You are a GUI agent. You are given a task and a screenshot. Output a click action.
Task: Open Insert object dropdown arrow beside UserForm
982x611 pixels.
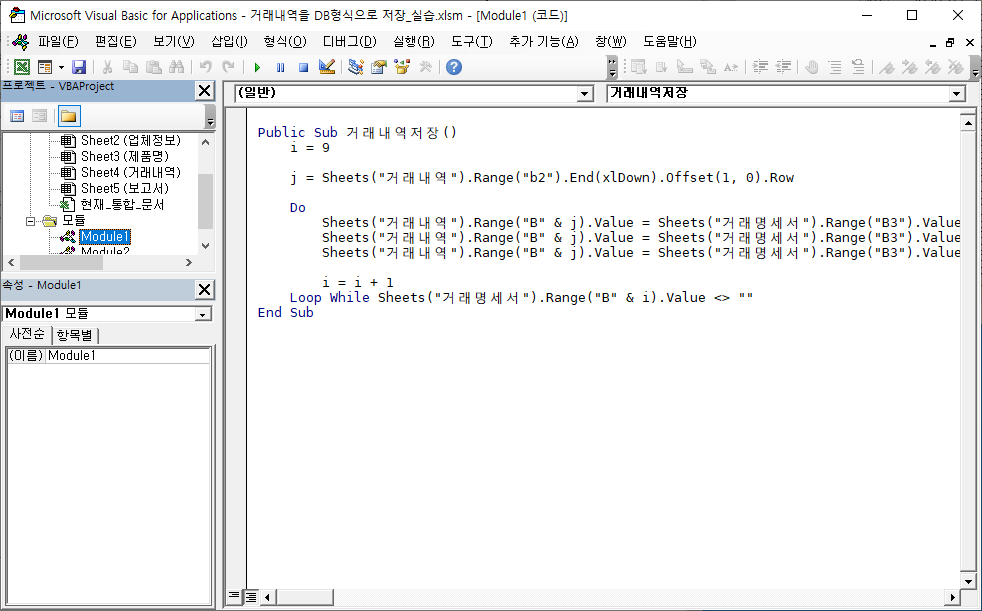[x=61, y=67]
